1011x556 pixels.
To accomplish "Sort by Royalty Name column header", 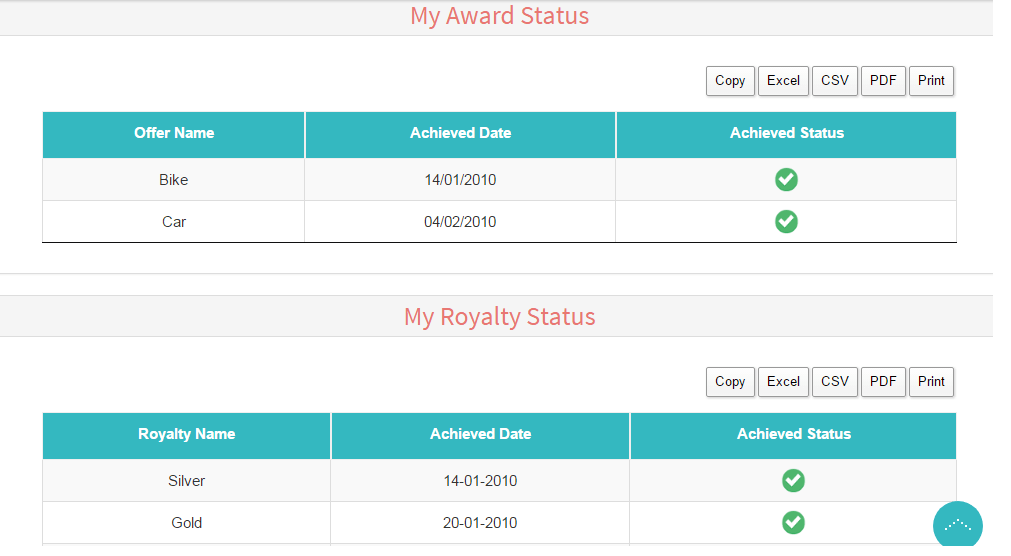I will coord(187,434).
